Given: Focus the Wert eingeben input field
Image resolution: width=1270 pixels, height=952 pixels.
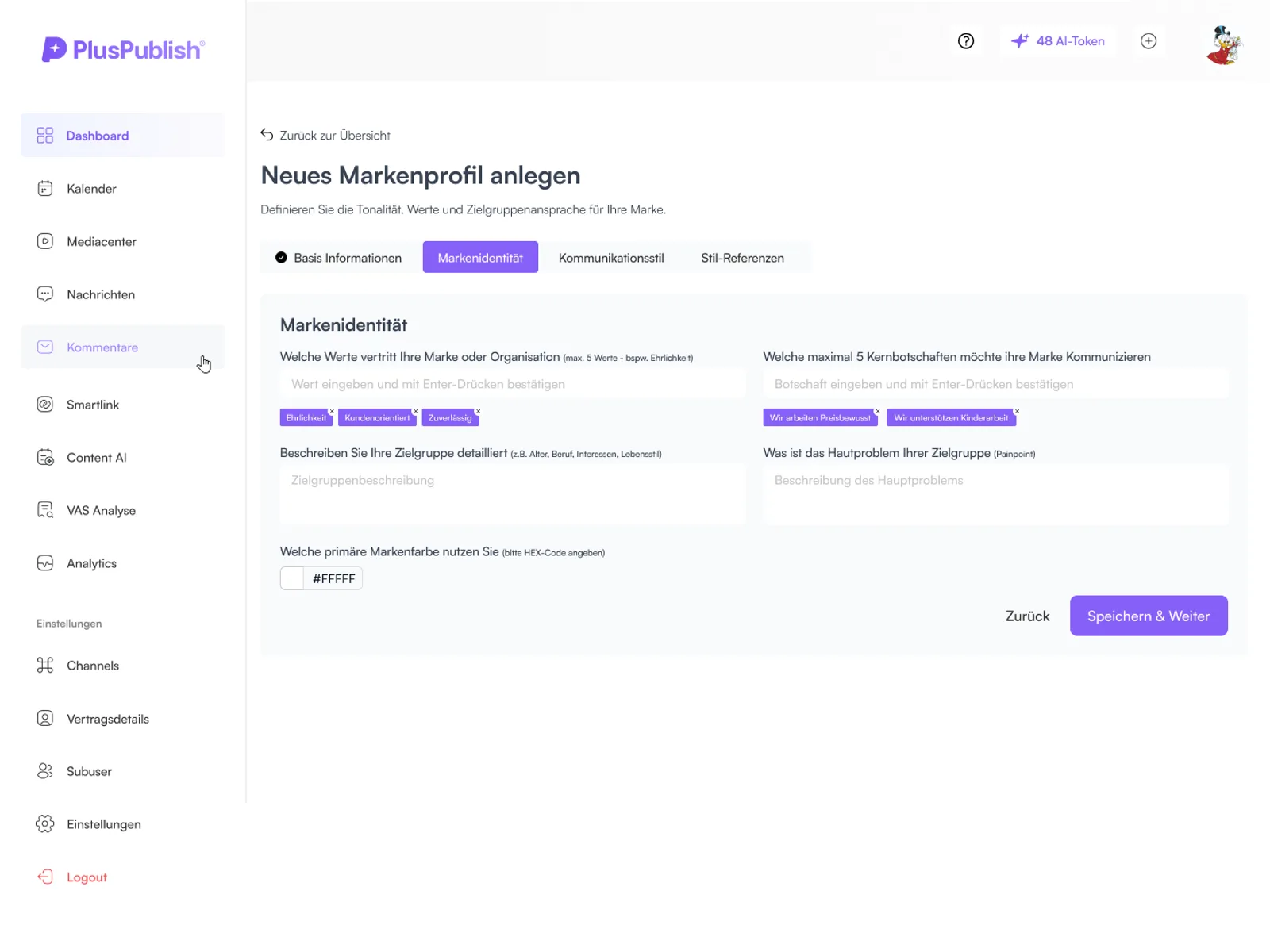Looking at the screenshot, I should [513, 384].
